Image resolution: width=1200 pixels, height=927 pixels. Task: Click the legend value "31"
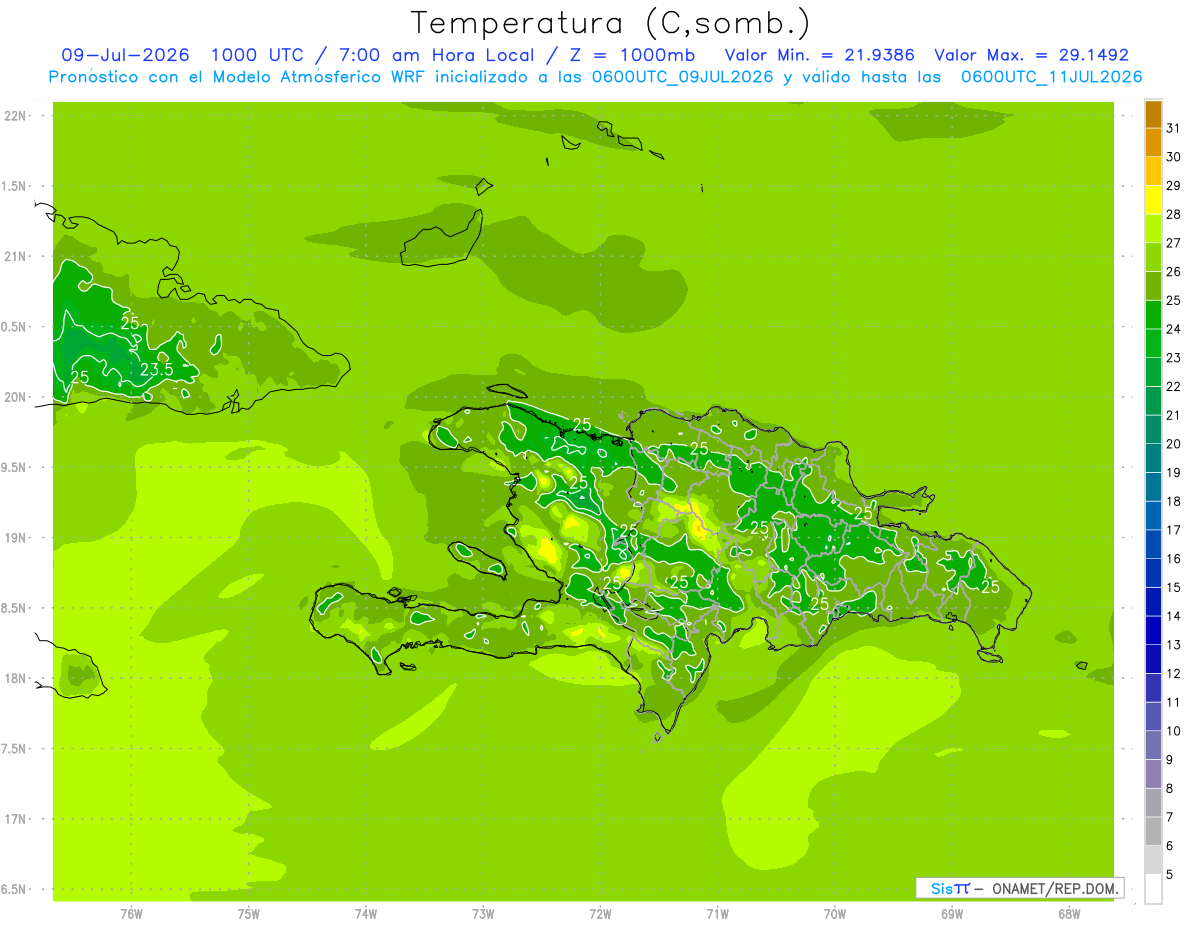coord(1174,128)
